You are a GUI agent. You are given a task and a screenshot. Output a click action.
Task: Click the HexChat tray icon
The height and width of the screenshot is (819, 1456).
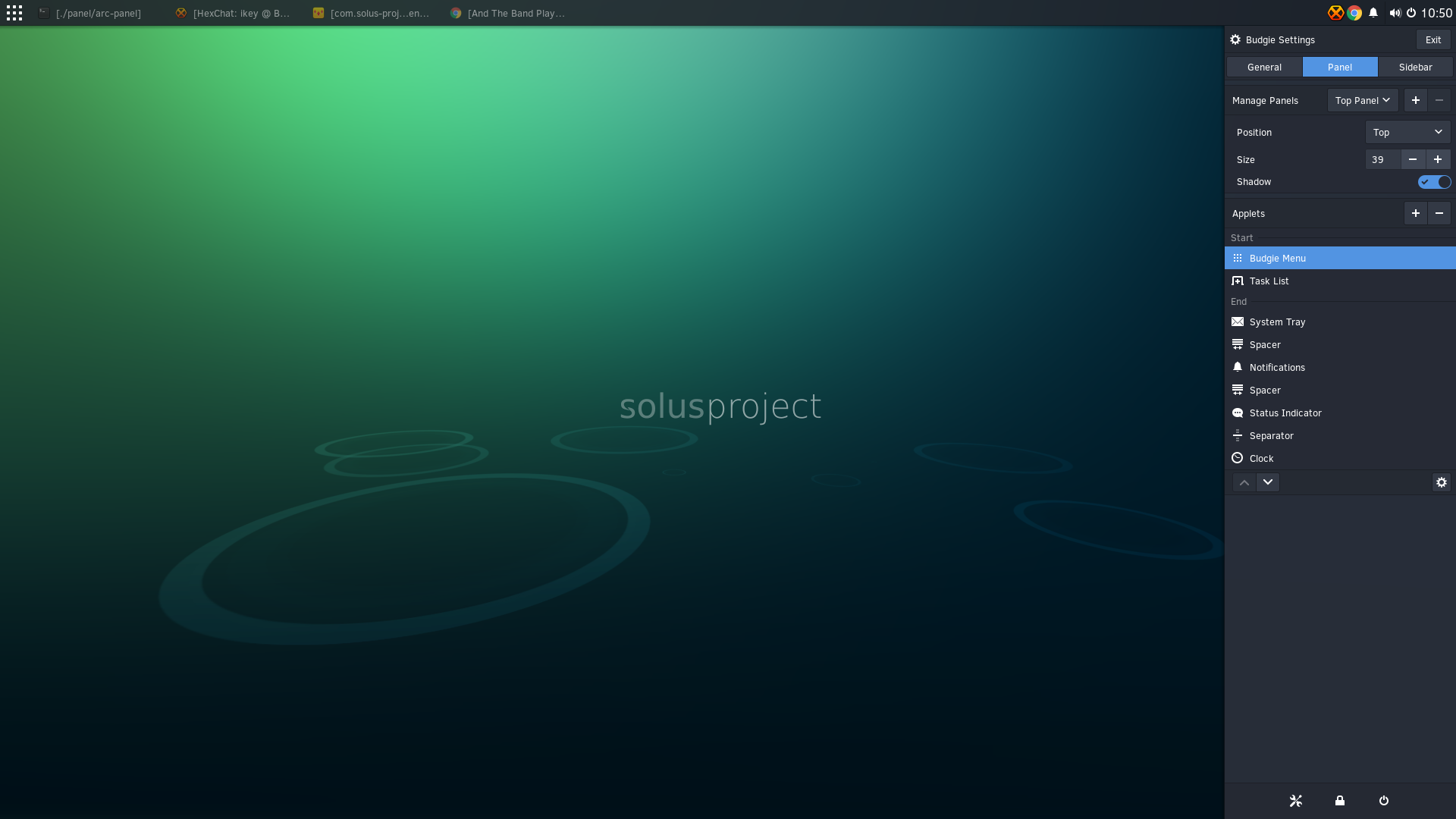click(x=1335, y=13)
